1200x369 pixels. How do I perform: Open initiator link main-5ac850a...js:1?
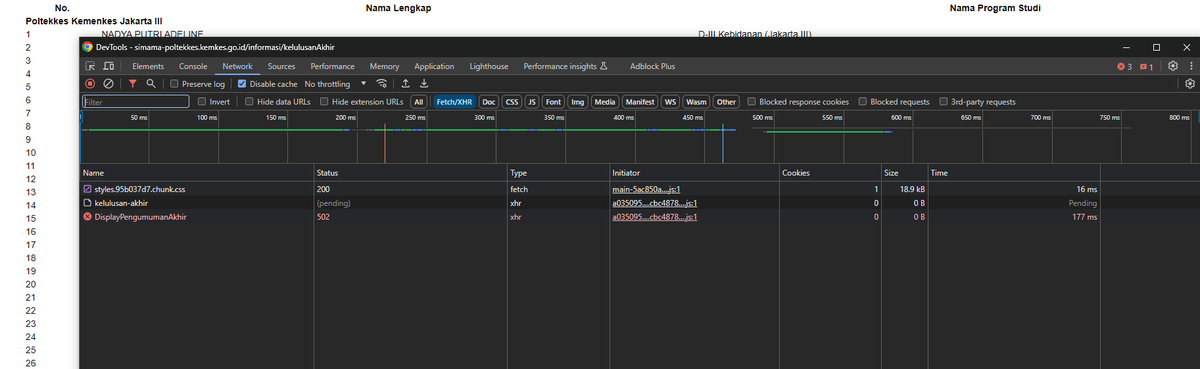(646, 189)
